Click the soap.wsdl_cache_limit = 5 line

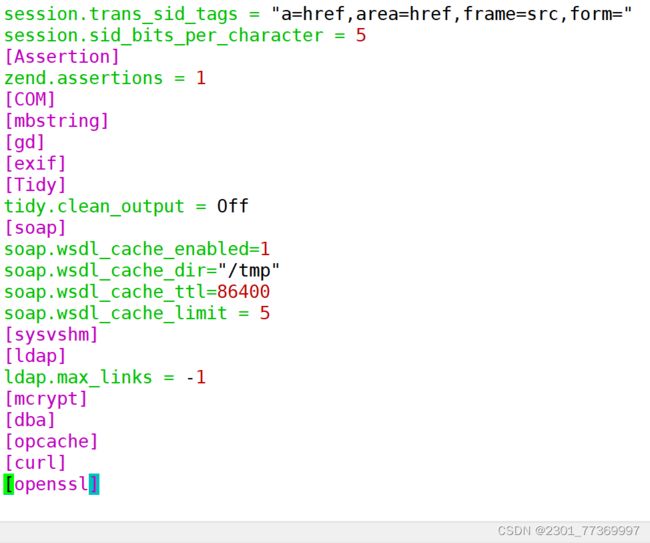pos(137,313)
